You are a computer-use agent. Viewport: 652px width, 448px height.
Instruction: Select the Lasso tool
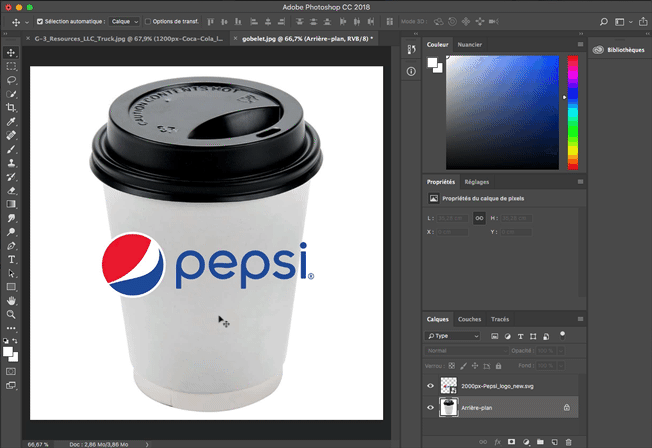coord(11,80)
